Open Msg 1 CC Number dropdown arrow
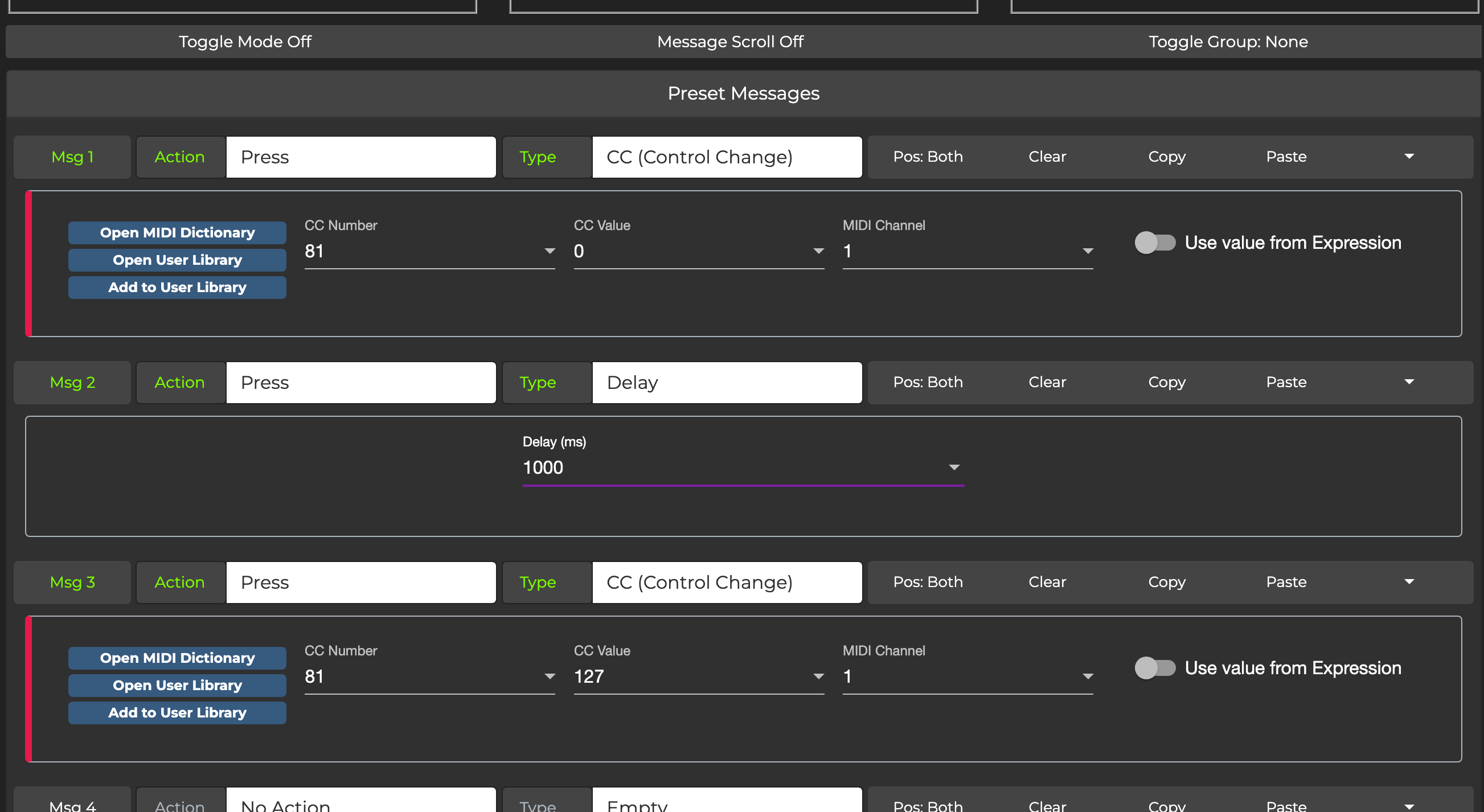The image size is (1484, 812). click(x=550, y=251)
